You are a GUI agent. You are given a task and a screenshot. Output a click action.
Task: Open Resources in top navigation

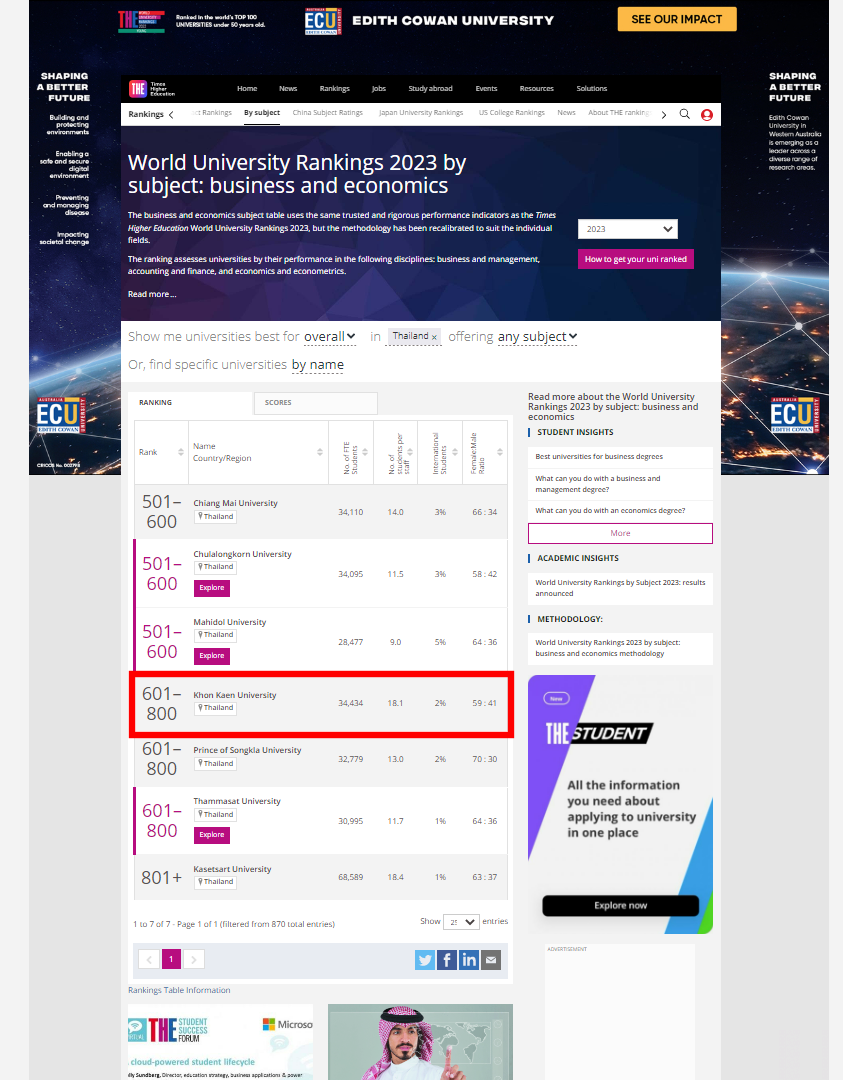537,88
